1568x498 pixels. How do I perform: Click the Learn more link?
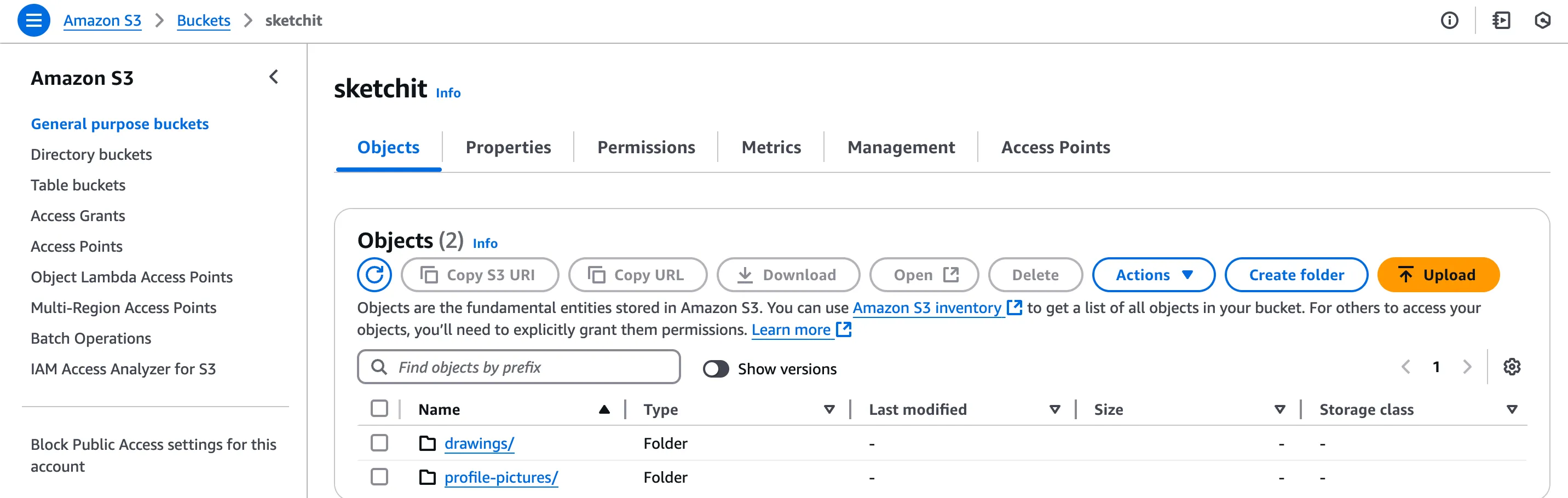coord(801,330)
